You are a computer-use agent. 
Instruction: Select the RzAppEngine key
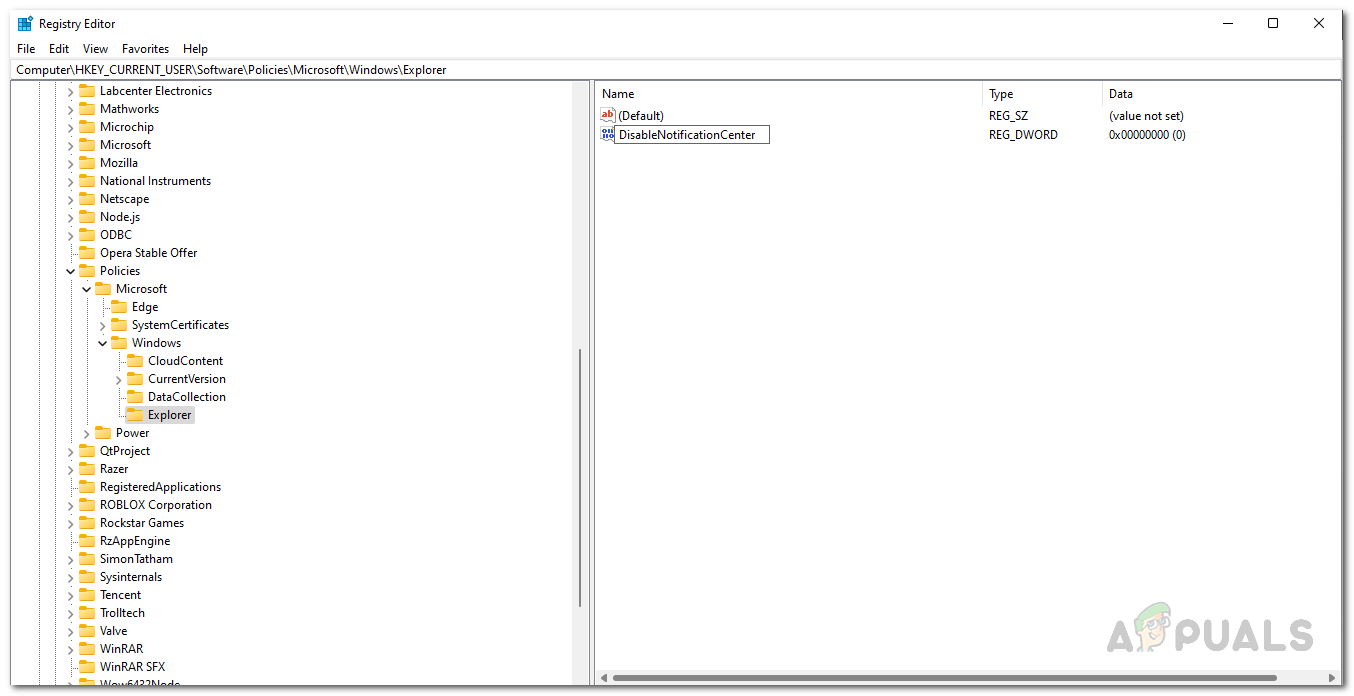coord(135,541)
